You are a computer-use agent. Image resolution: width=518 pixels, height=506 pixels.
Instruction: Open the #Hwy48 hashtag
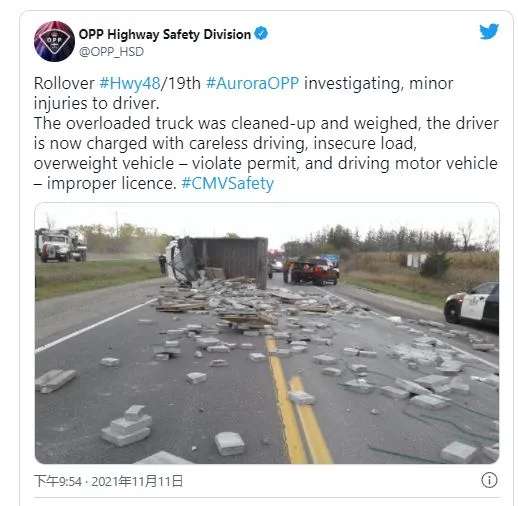[x=130, y=83]
